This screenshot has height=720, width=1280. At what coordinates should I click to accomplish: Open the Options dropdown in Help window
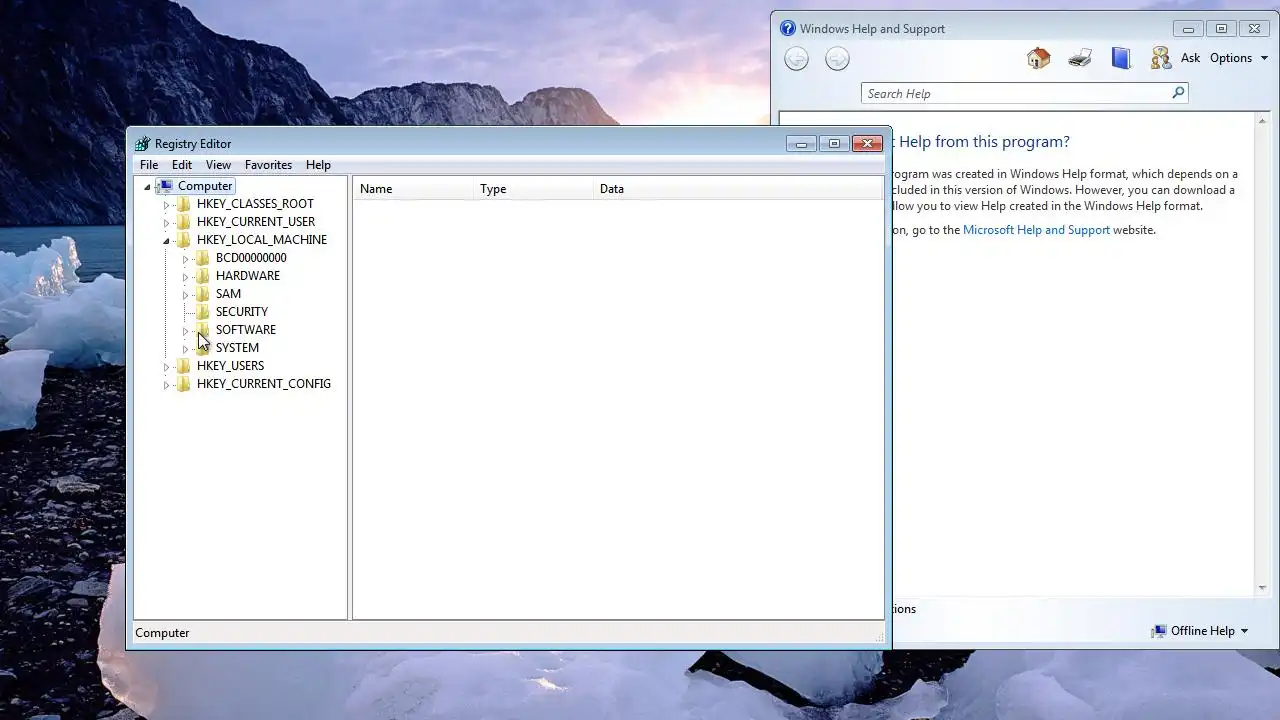coord(1239,58)
